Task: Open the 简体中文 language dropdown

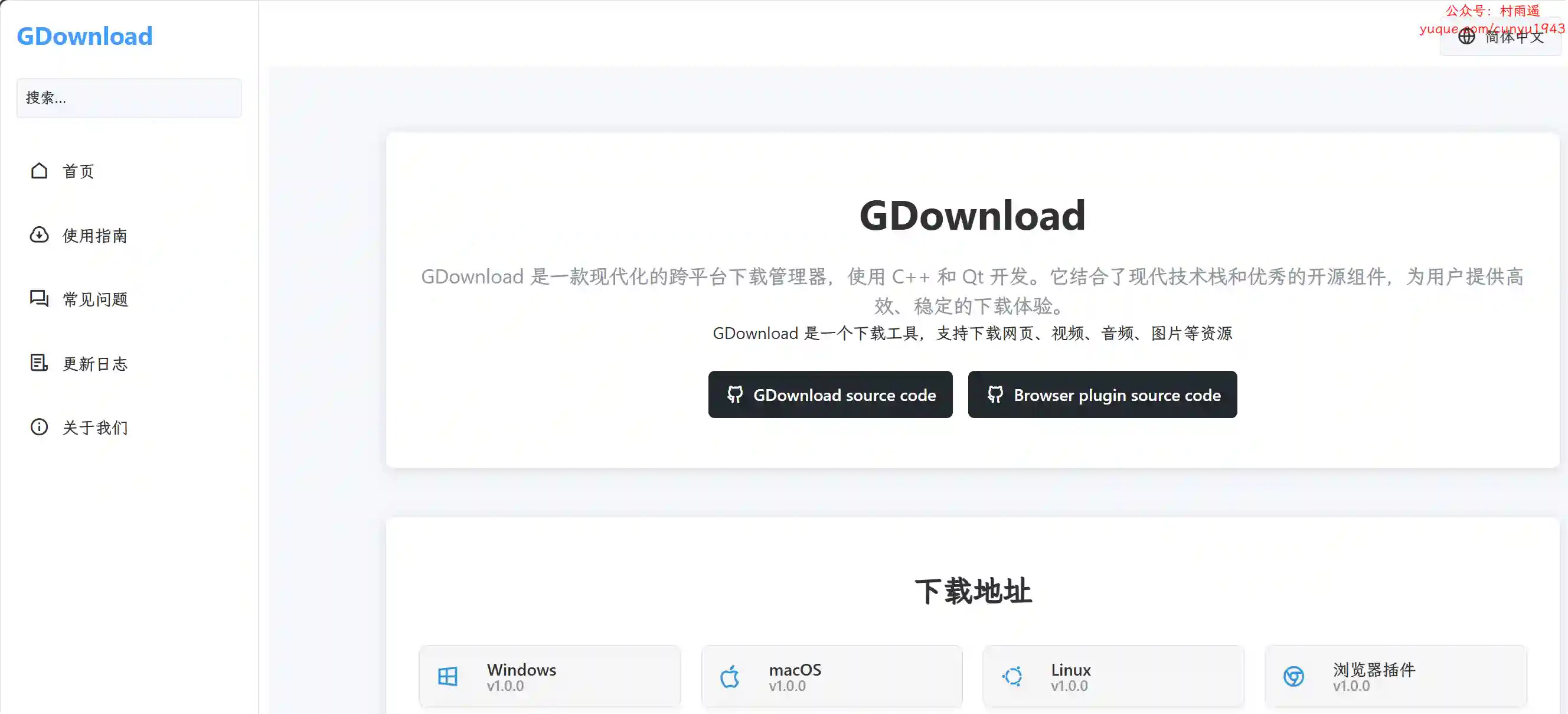Action: (1501, 37)
